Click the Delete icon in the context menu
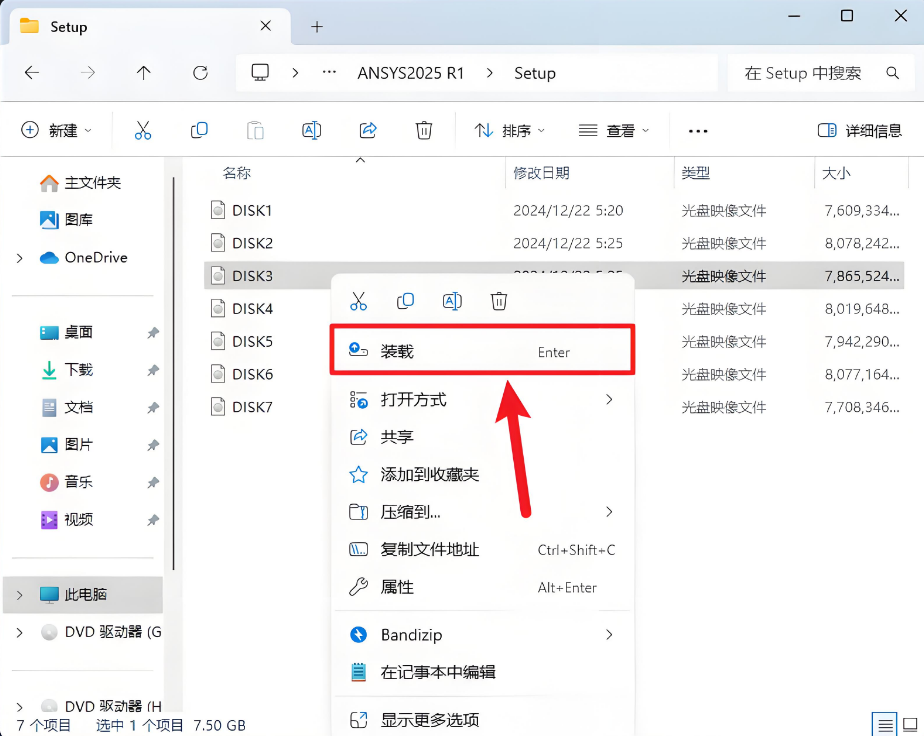Viewport: 924px width, 736px height. point(499,301)
